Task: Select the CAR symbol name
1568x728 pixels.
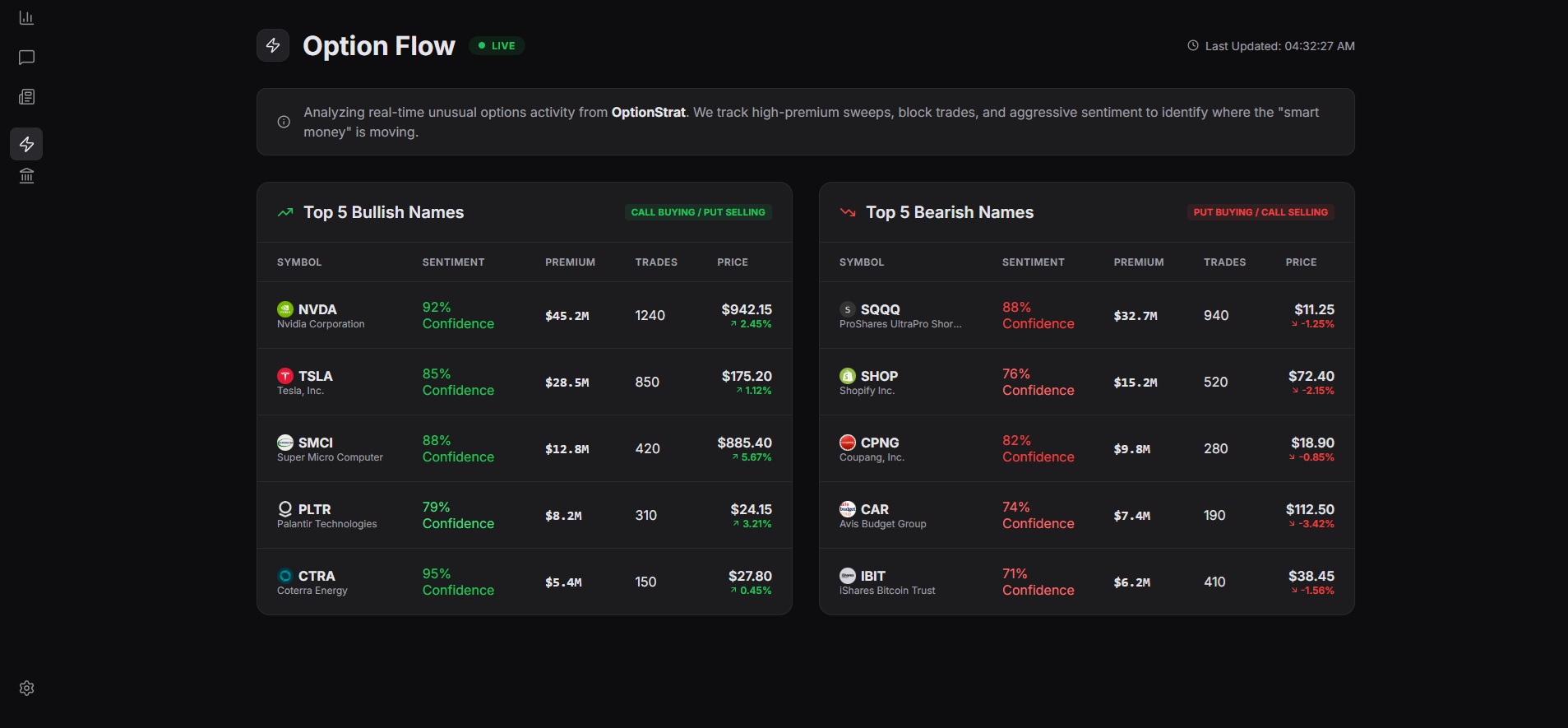Action: tap(875, 509)
